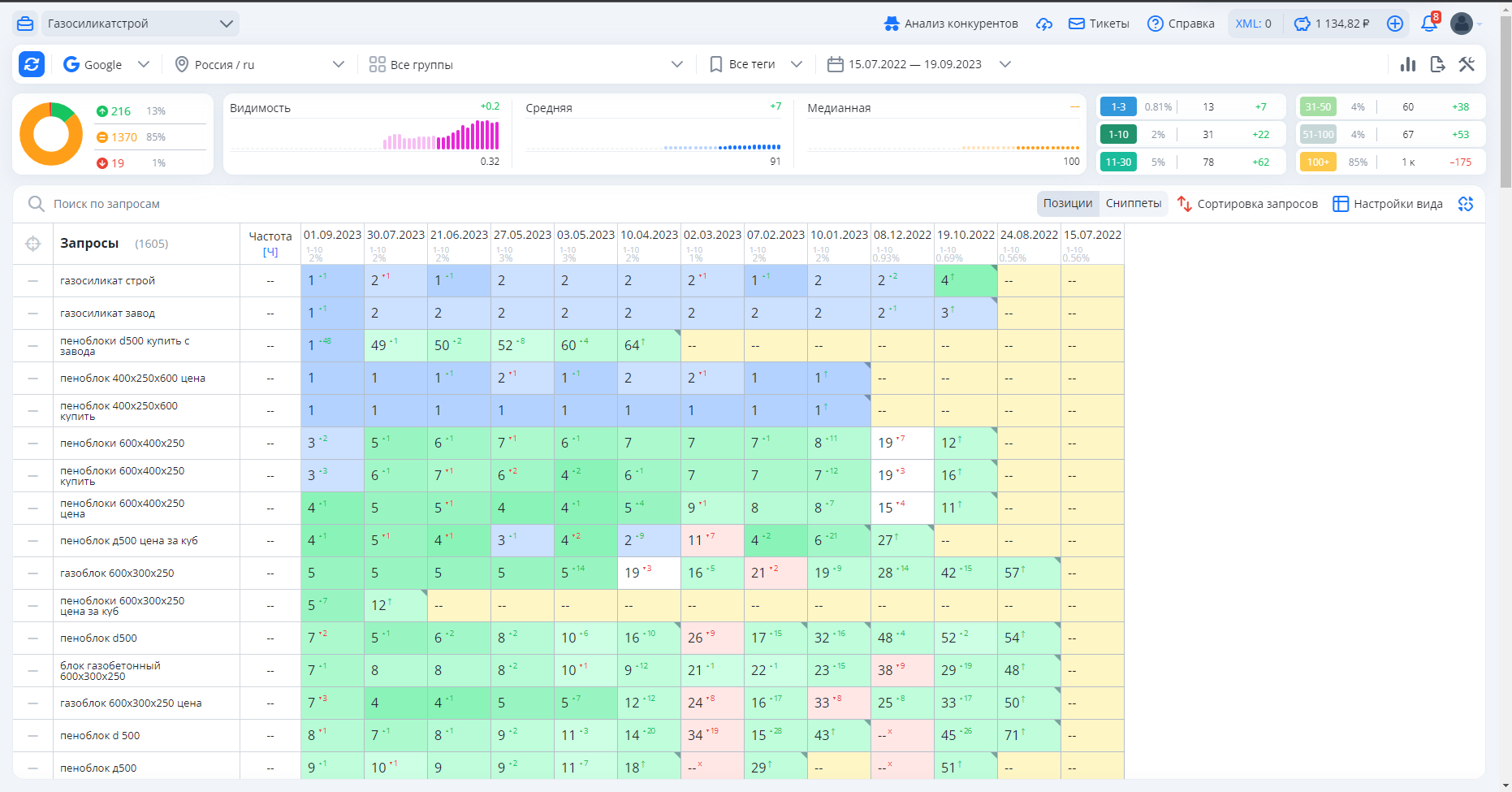Open the tools wrench icon
The width and height of the screenshot is (1512, 792).
pos(1467,64)
